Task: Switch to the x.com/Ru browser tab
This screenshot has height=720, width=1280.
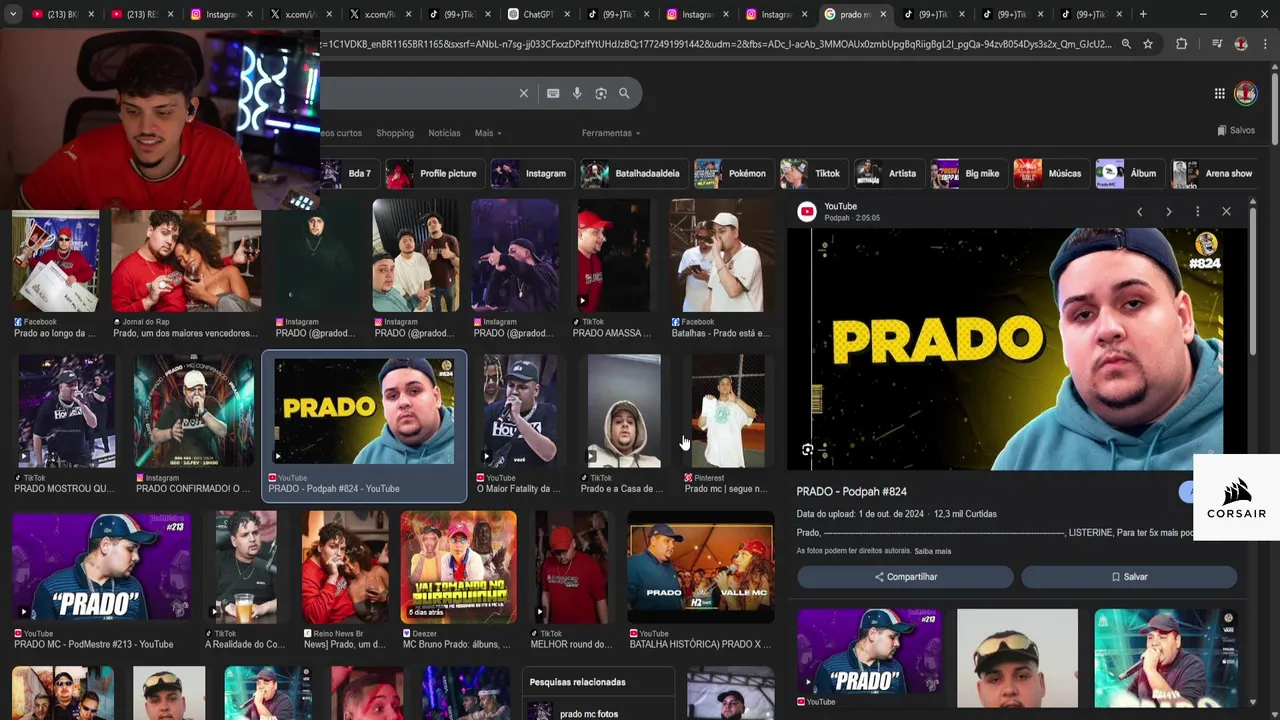Action: point(378,14)
